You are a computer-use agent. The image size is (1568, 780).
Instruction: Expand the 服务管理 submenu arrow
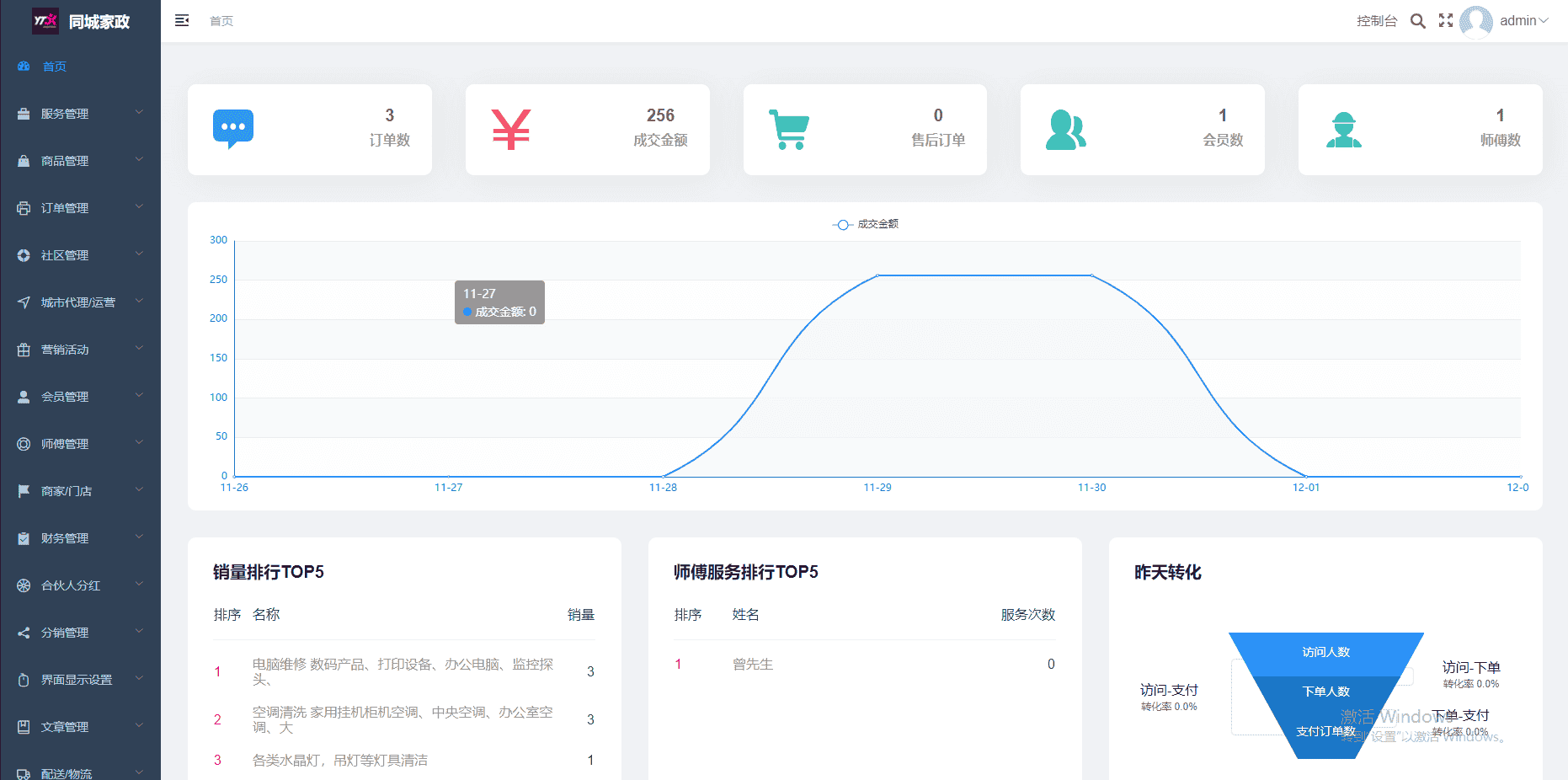[x=139, y=112]
